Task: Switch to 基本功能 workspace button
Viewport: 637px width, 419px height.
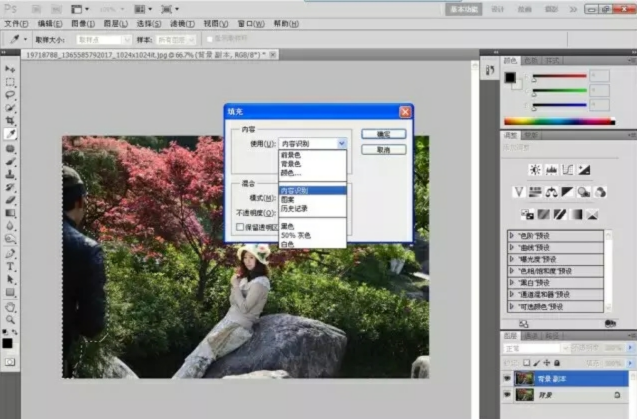Action: click(464, 9)
